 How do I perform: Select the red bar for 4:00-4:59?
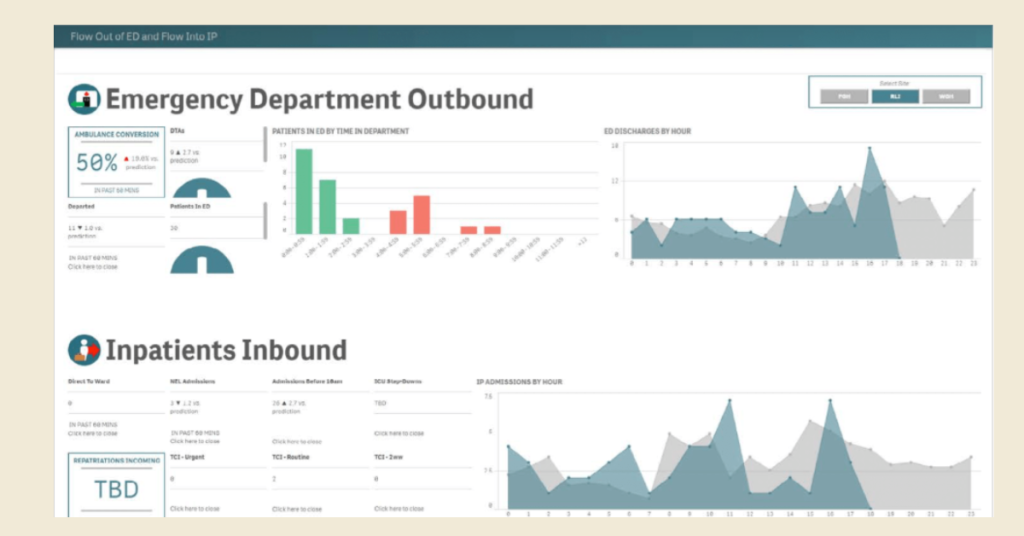coord(398,222)
